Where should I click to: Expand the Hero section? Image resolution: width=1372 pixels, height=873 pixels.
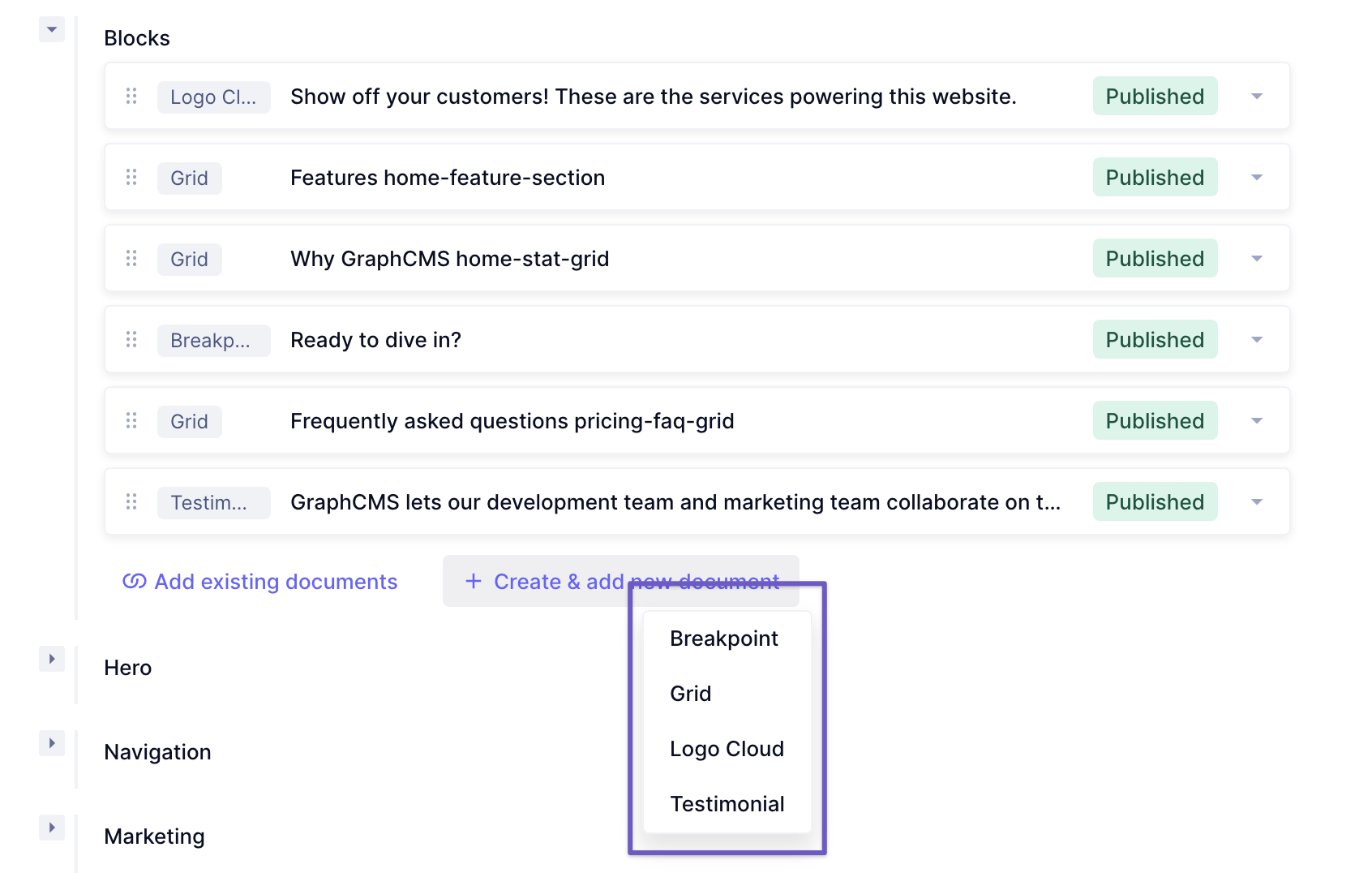52,659
